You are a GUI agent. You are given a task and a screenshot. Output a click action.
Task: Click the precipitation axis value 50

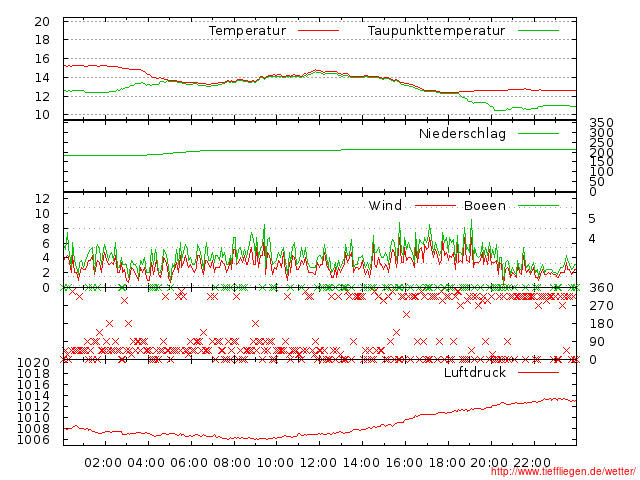click(596, 182)
